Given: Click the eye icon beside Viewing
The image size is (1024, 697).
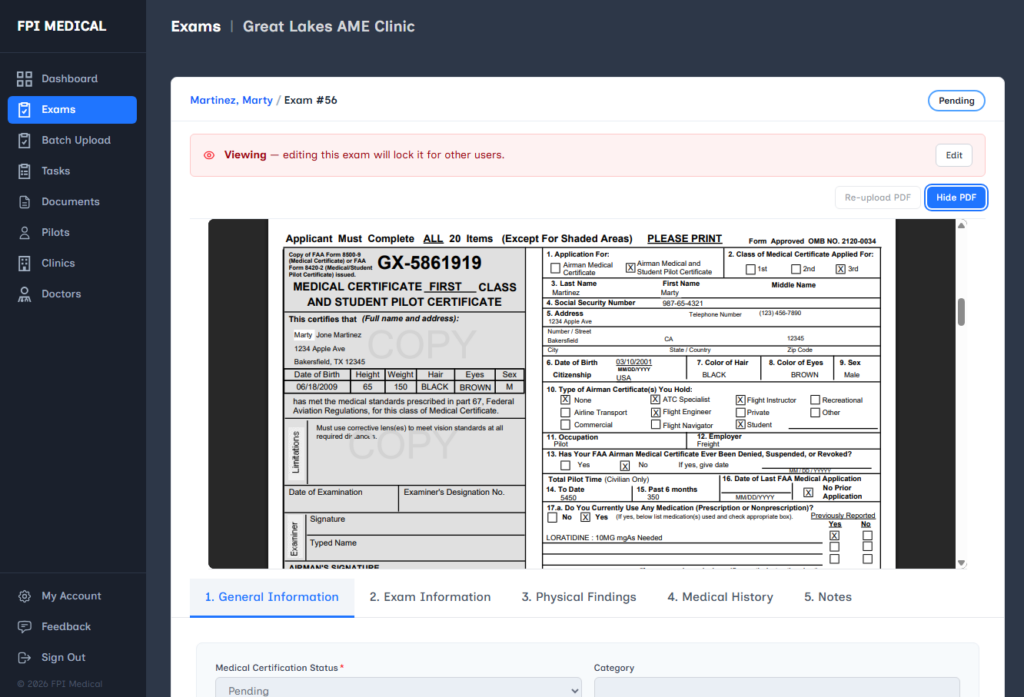Looking at the screenshot, I should click(x=209, y=155).
